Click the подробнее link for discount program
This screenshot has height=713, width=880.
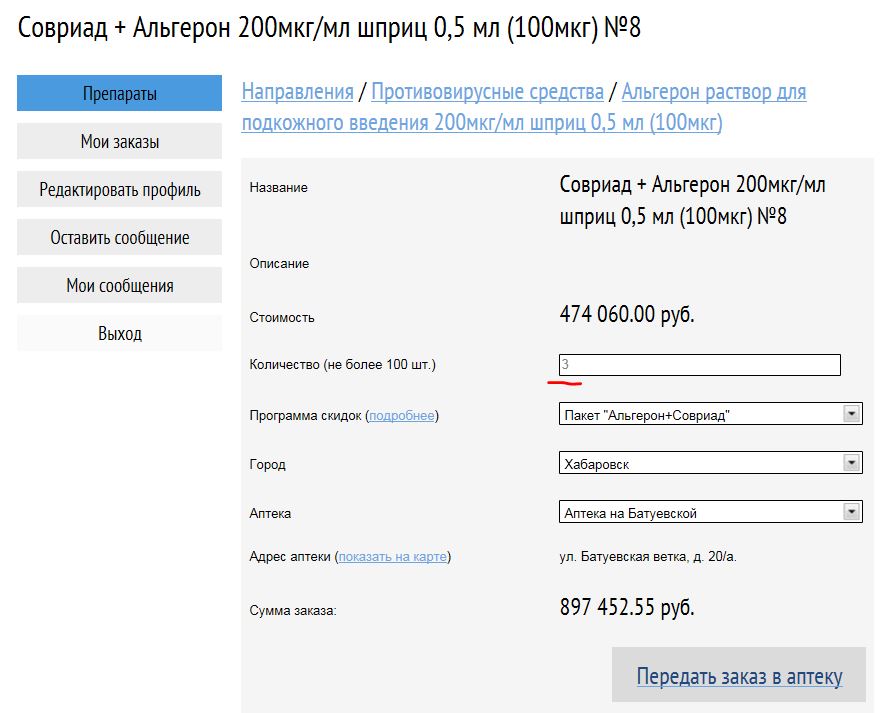point(402,415)
